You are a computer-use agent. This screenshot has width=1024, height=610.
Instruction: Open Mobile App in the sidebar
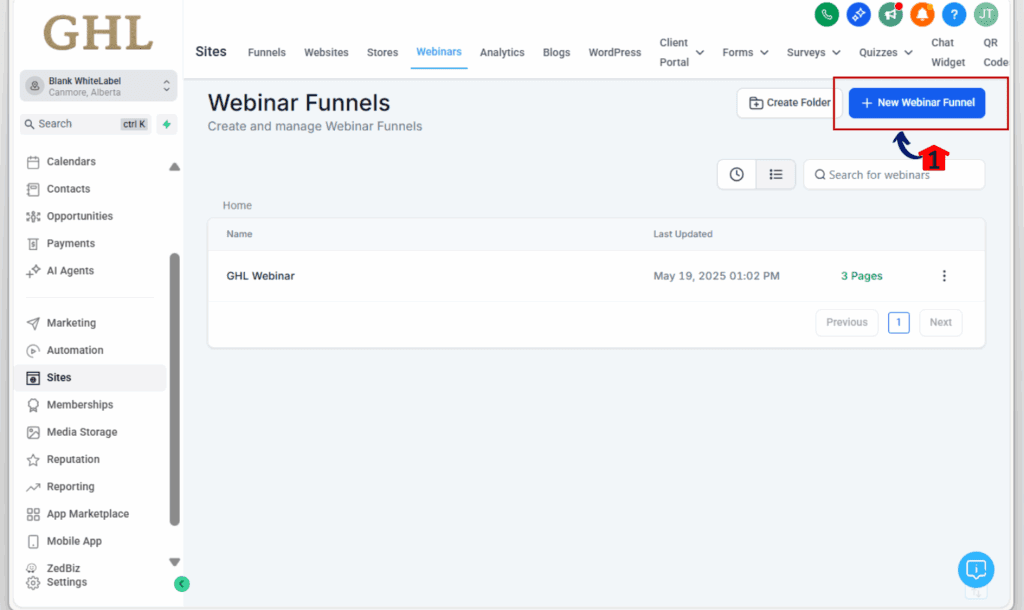[x=74, y=541]
